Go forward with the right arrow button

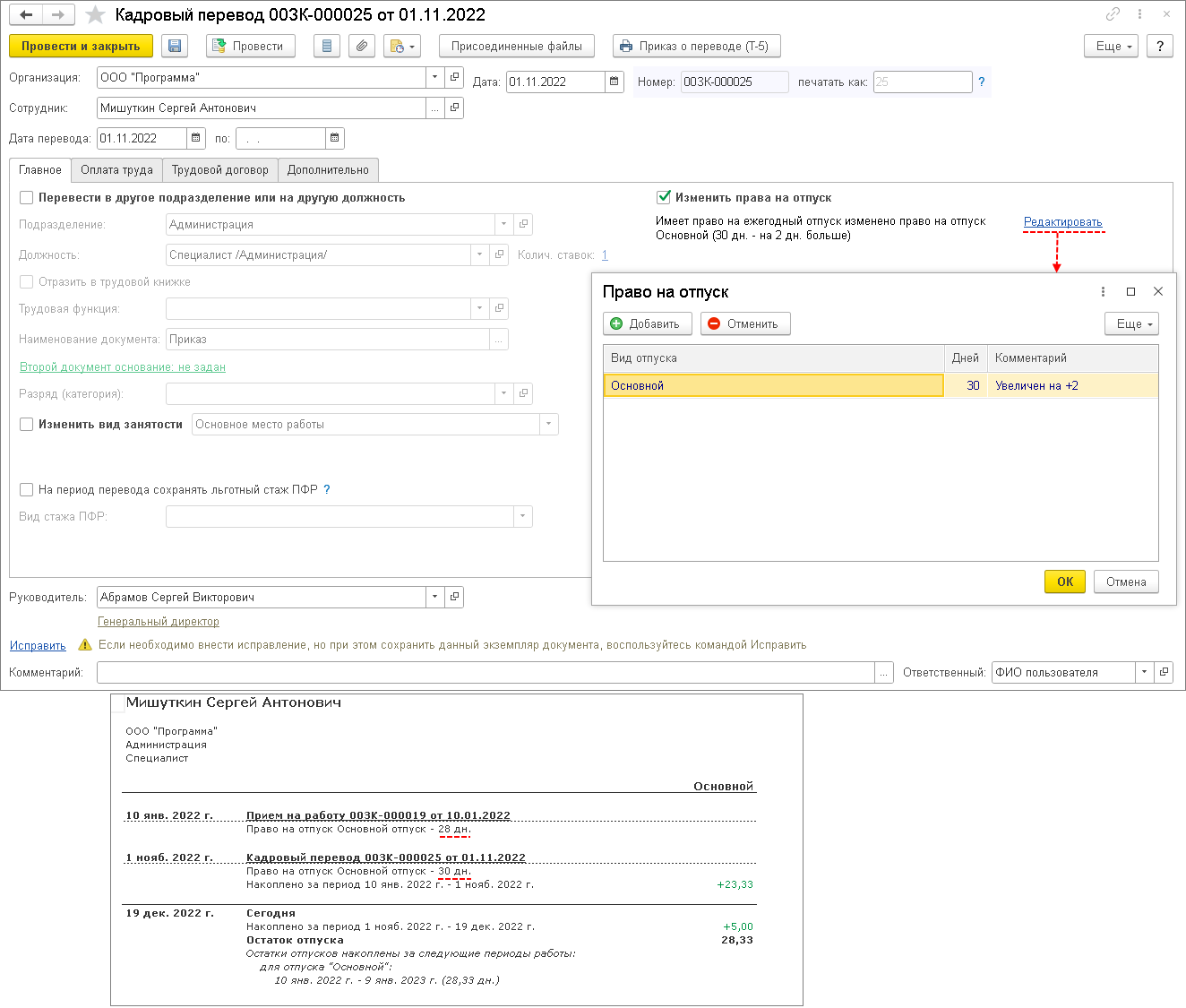pos(58,15)
